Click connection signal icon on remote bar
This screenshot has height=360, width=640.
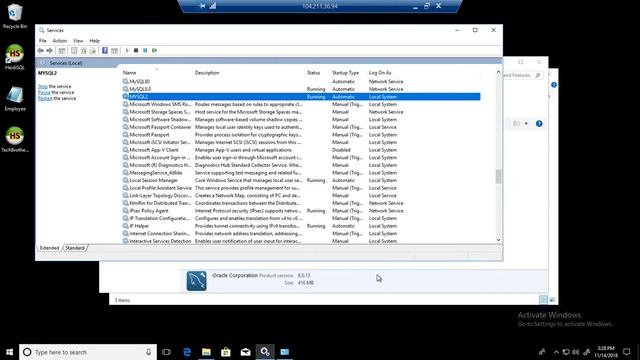[213, 6]
